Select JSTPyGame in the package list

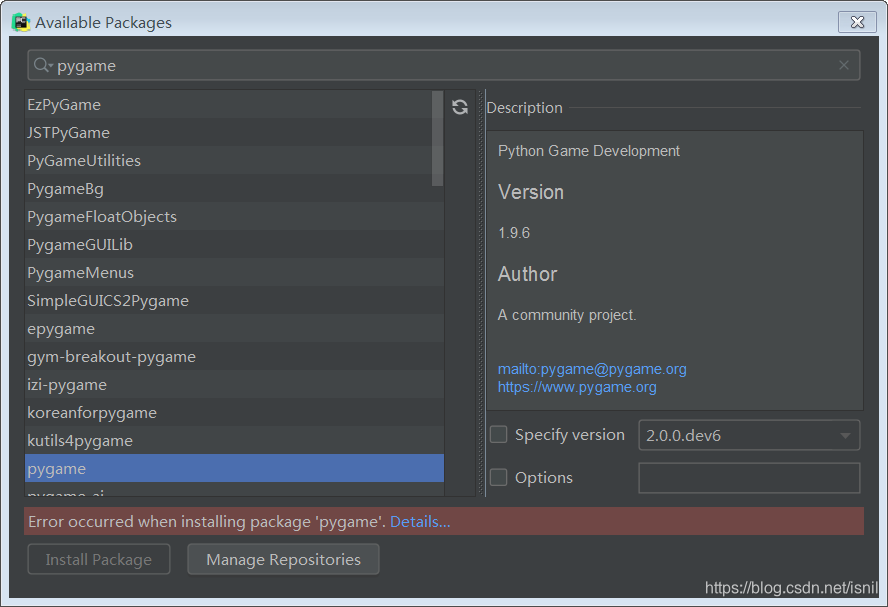coord(234,132)
